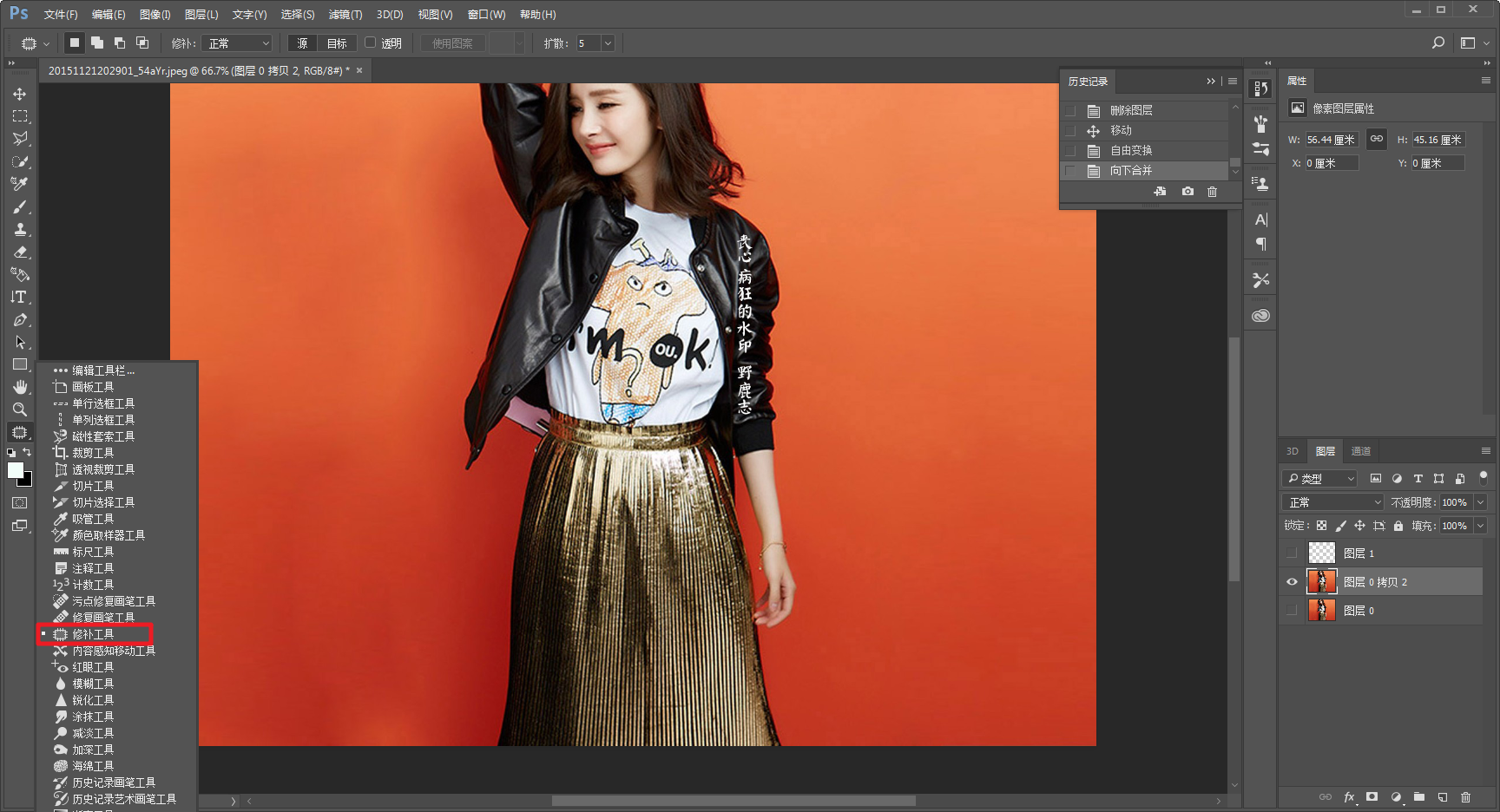
Task: Toggle Quick Mask mode icon
Action: tap(19, 502)
